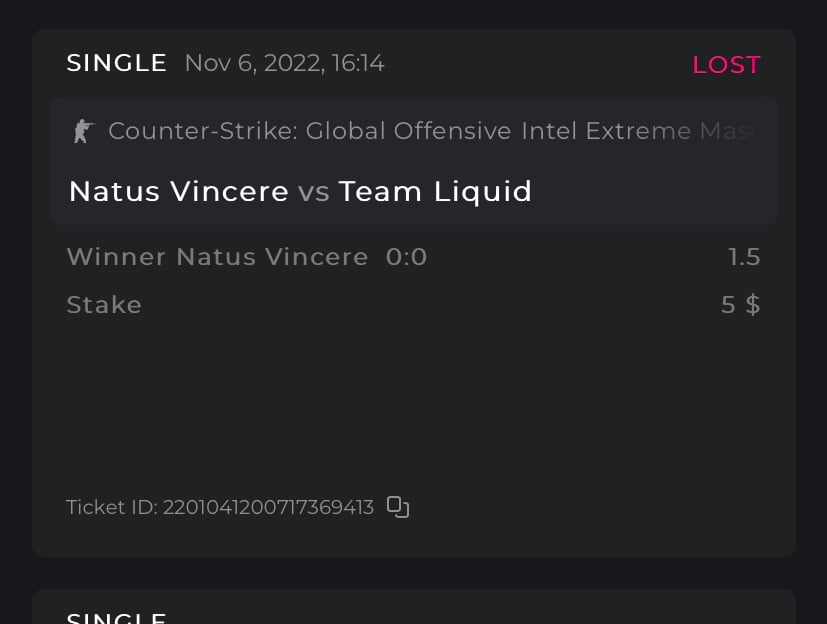
Task: Tap the 16:14 bet time
Action: coord(358,63)
